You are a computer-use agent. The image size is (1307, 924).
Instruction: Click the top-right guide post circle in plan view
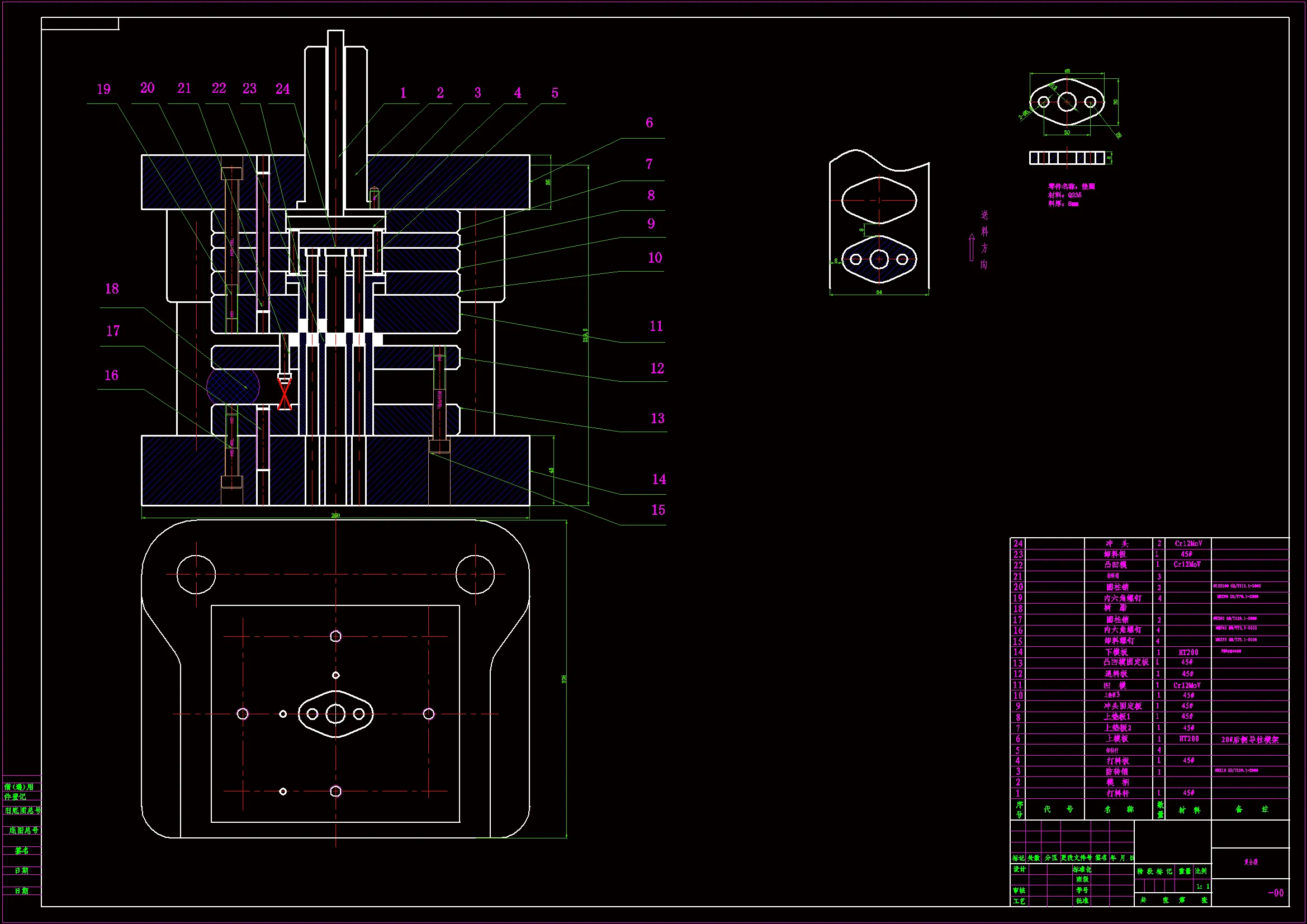(x=475, y=575)
